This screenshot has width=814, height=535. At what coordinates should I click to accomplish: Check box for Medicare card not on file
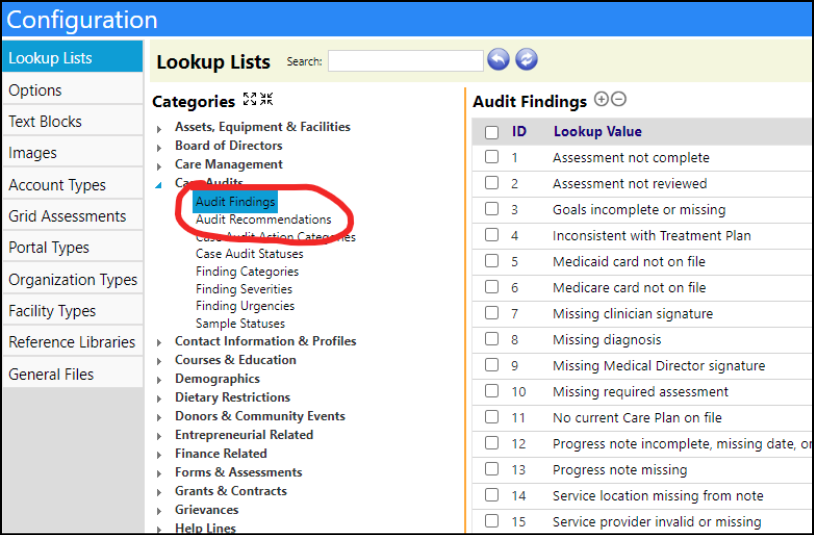coord(492,287)
